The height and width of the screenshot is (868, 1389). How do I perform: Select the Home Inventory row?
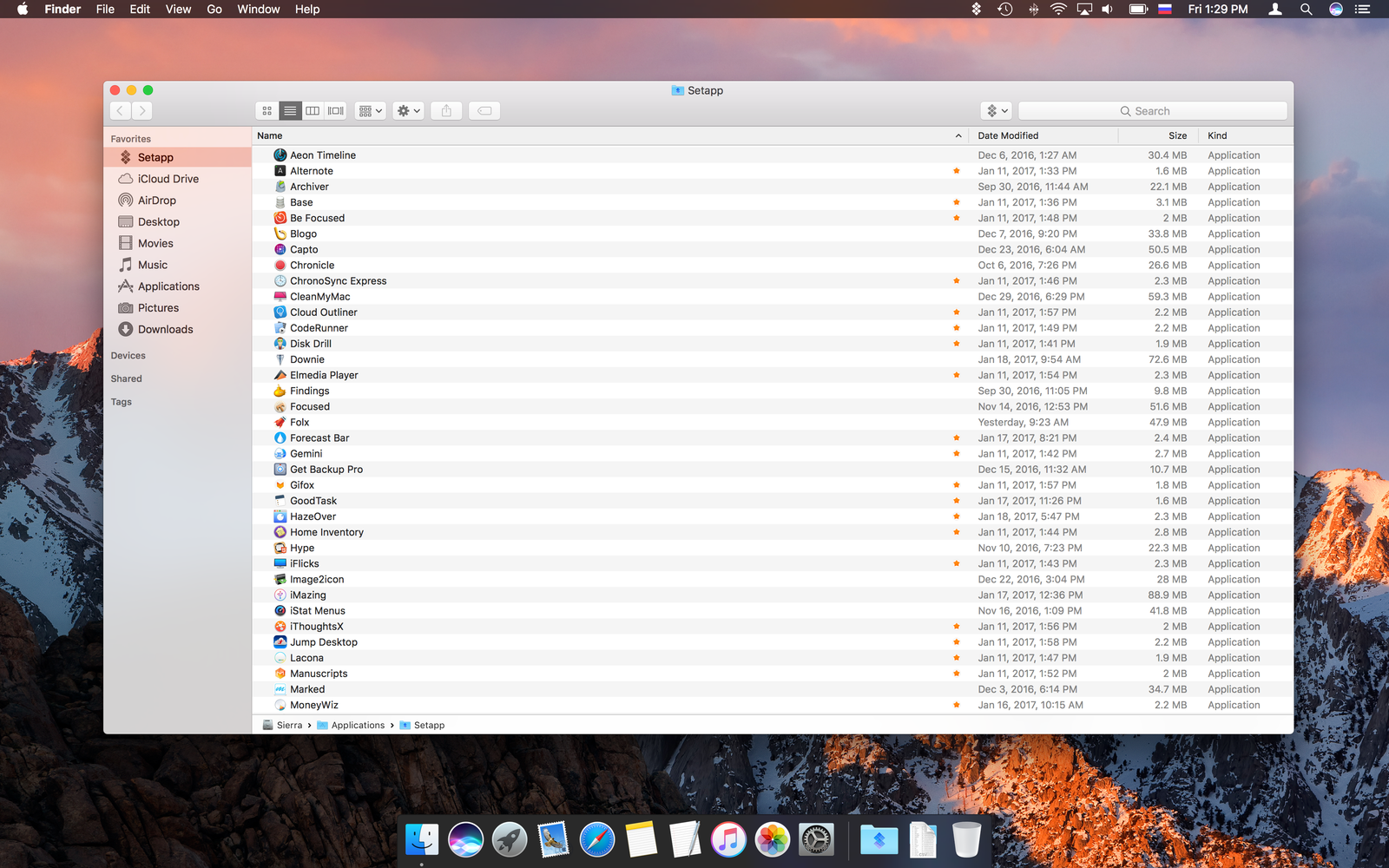tap(773, 532)
